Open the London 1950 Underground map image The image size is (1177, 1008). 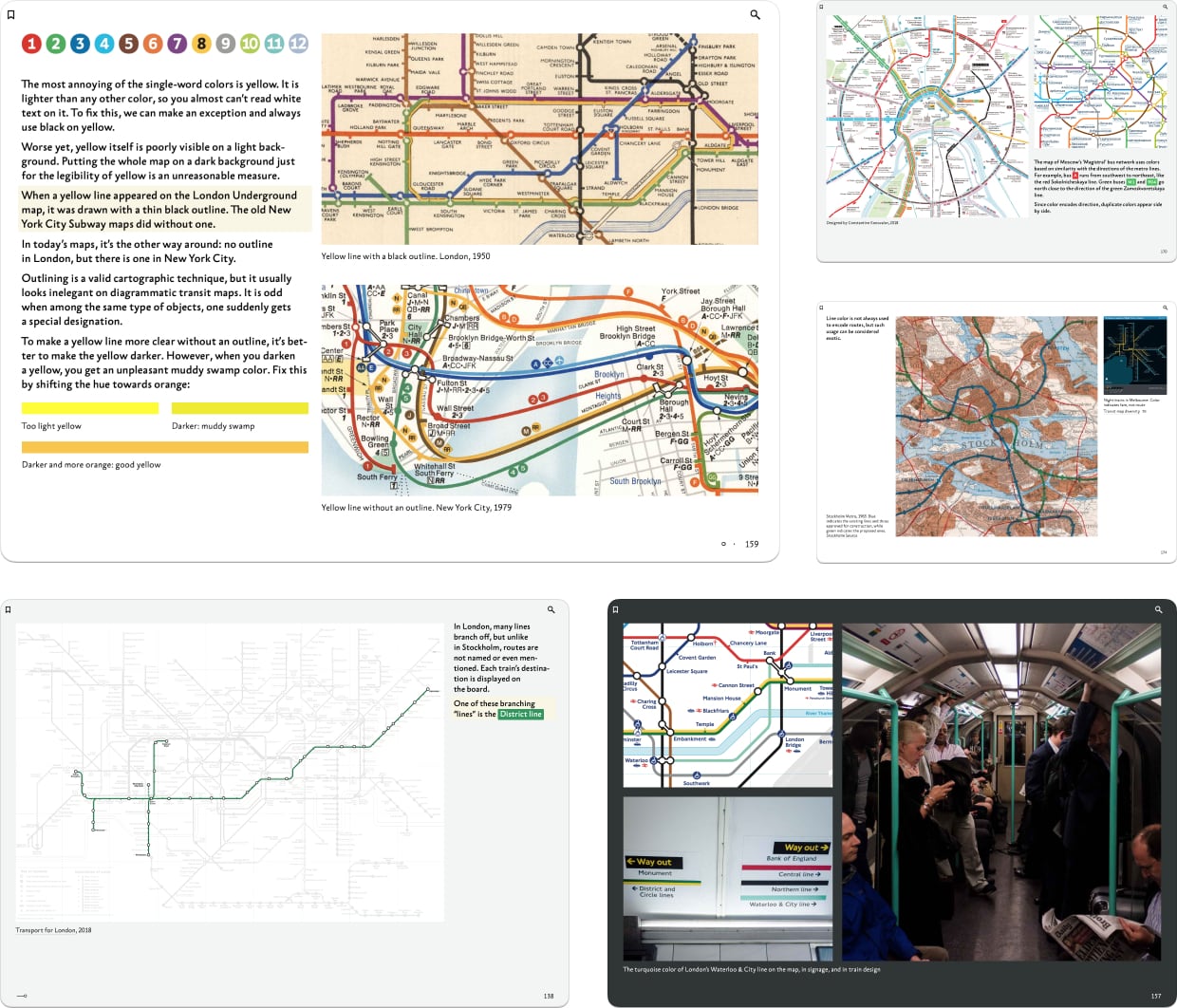(x=539, y=139)
